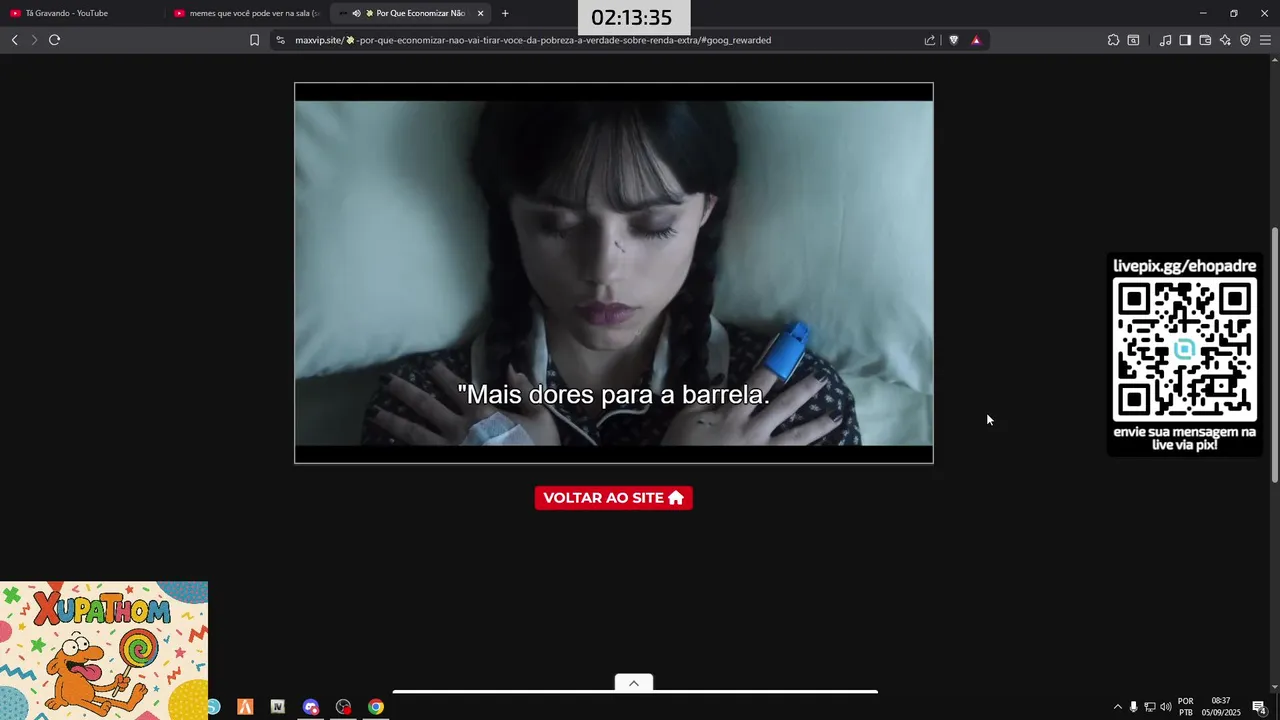The width and height of the screenshot is (1280, 720).
Task: Open the Brave VPN shield icon
Action: (1245, 40)
